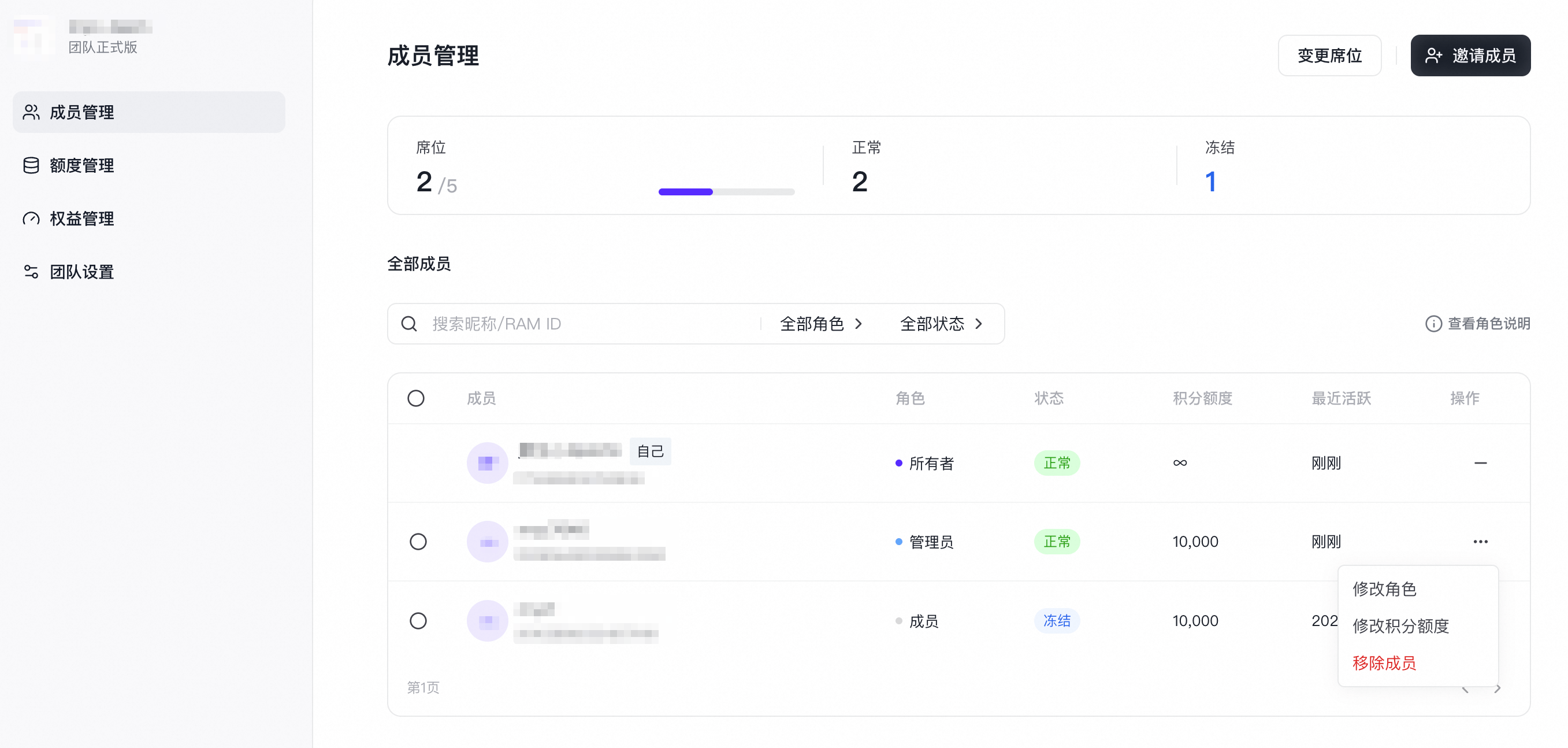Select the frozen 成员 row checkbox
The width and height of the screenshot is (1568, 748).
(418, 621)
